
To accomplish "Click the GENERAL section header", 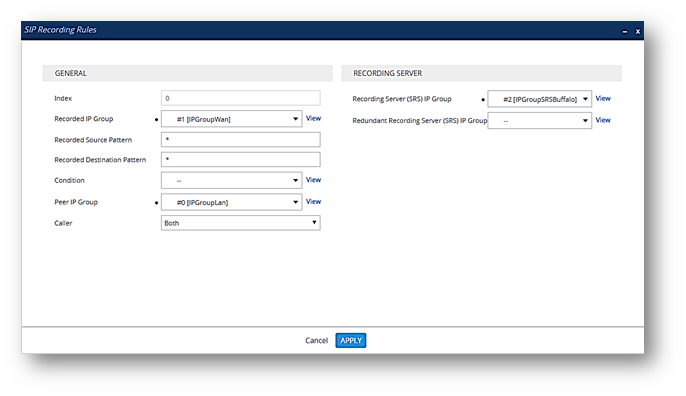I will (187, 73).
